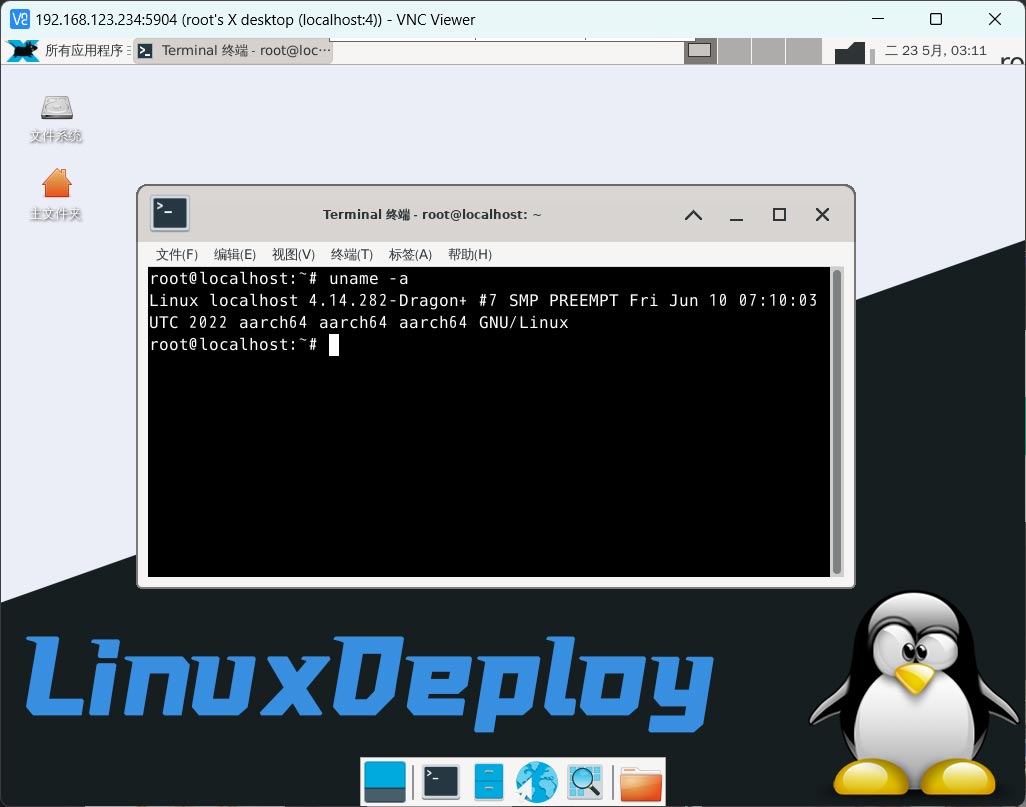
Task: Open the 文件(F) menu
Action: [x=177, y=255]
